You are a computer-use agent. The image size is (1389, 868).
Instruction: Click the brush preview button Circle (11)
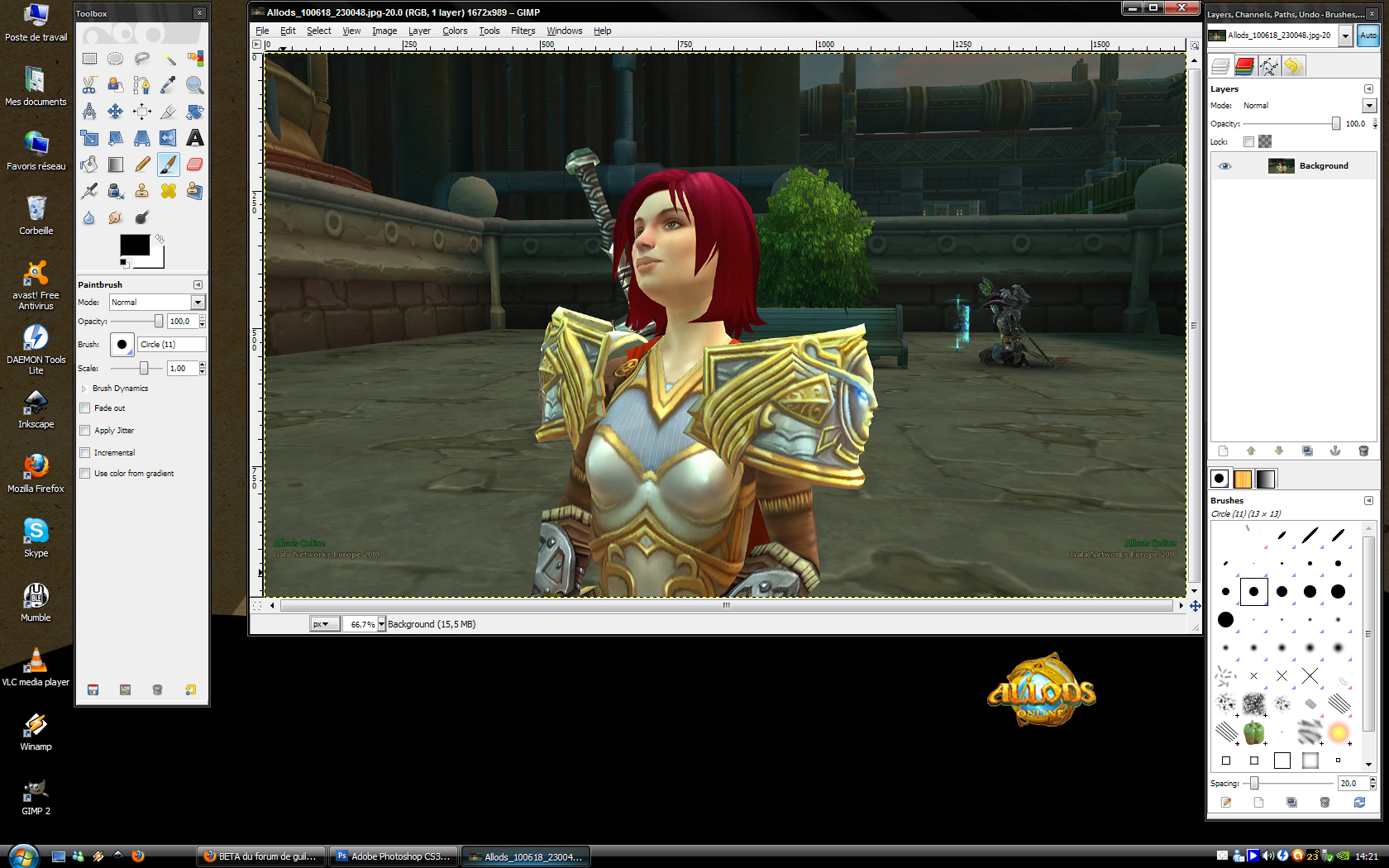pos(122,345)
